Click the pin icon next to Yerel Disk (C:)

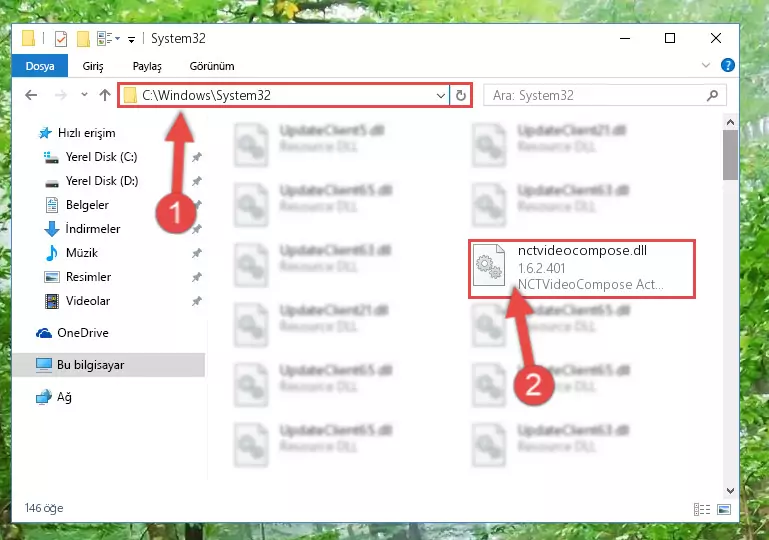[x=197, y=157]
